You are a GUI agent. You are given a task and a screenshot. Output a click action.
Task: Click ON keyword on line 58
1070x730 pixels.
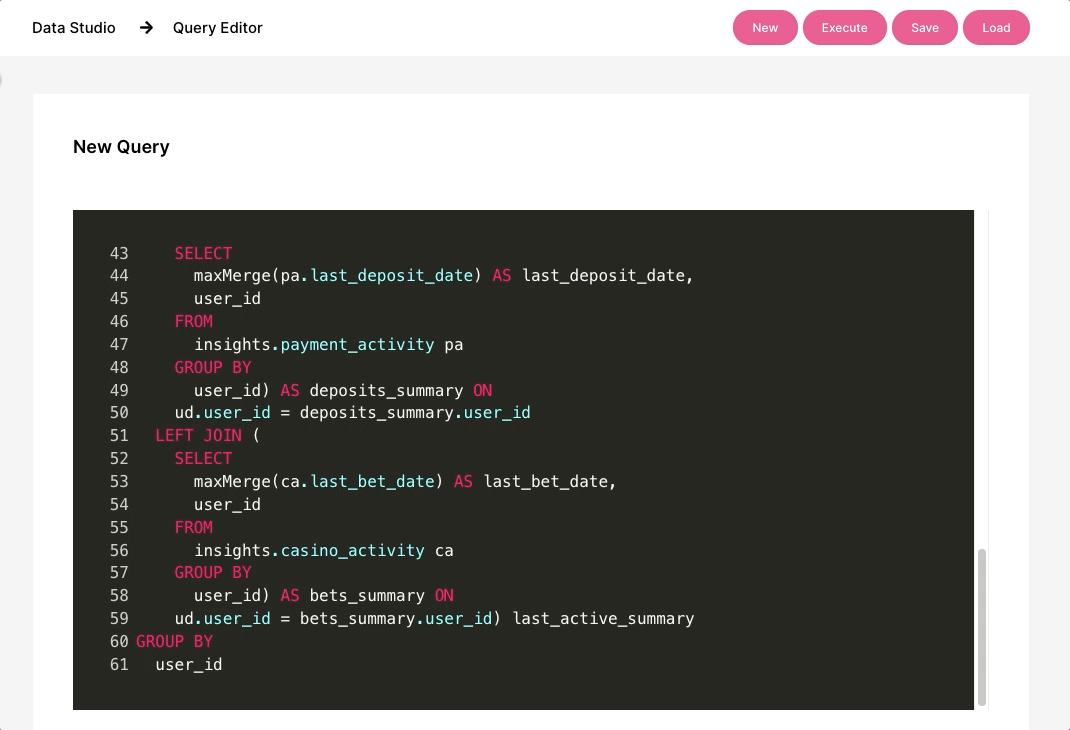(x=444, y=596)
